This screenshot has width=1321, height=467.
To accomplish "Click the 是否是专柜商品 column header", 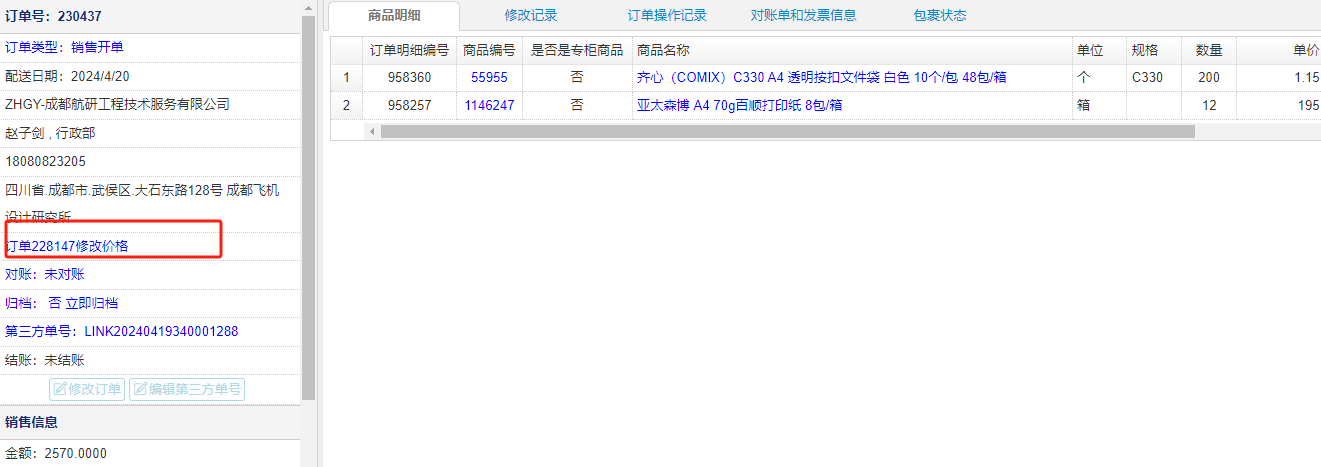I will pyautogui.click(x=577, y=50).
